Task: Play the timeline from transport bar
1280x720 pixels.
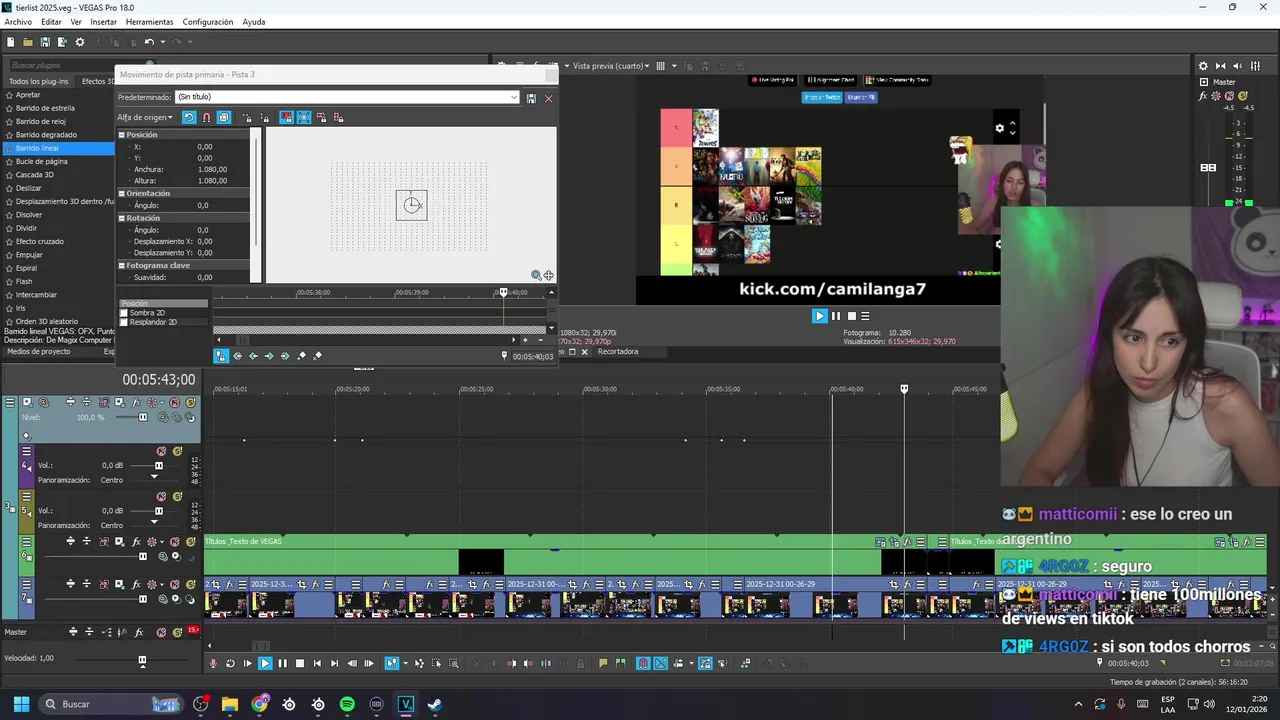Action: pos(265,663)
